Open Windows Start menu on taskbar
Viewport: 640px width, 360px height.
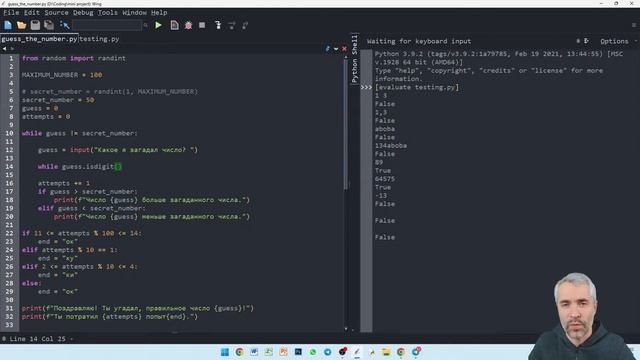[x=224, y=352]
